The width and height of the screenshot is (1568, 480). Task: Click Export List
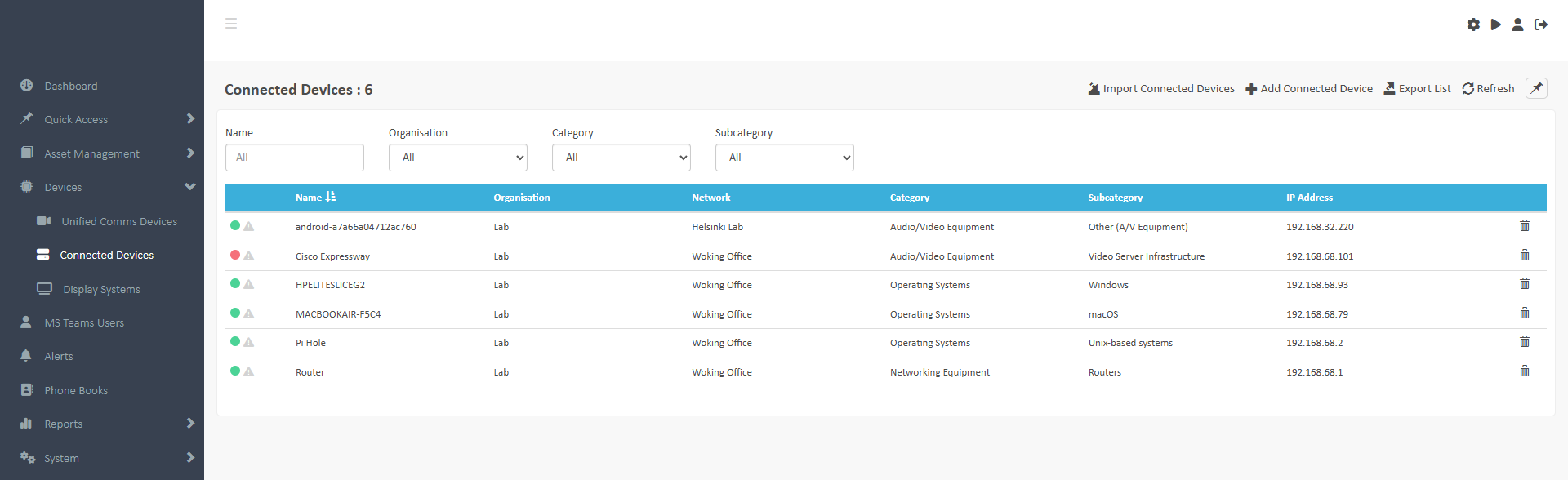(1418, 88)
